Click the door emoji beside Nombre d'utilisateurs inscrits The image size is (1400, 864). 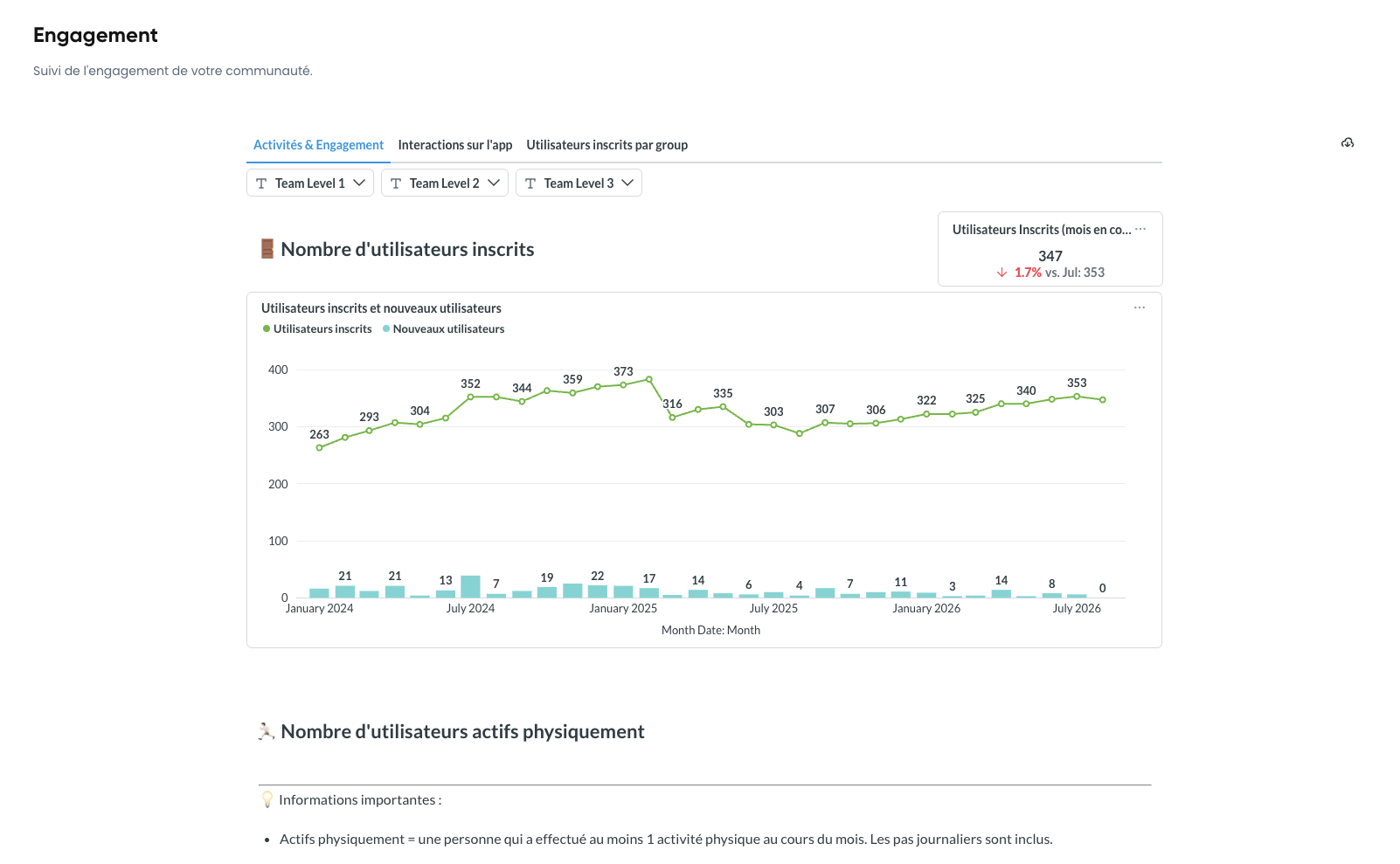(267, 249)
